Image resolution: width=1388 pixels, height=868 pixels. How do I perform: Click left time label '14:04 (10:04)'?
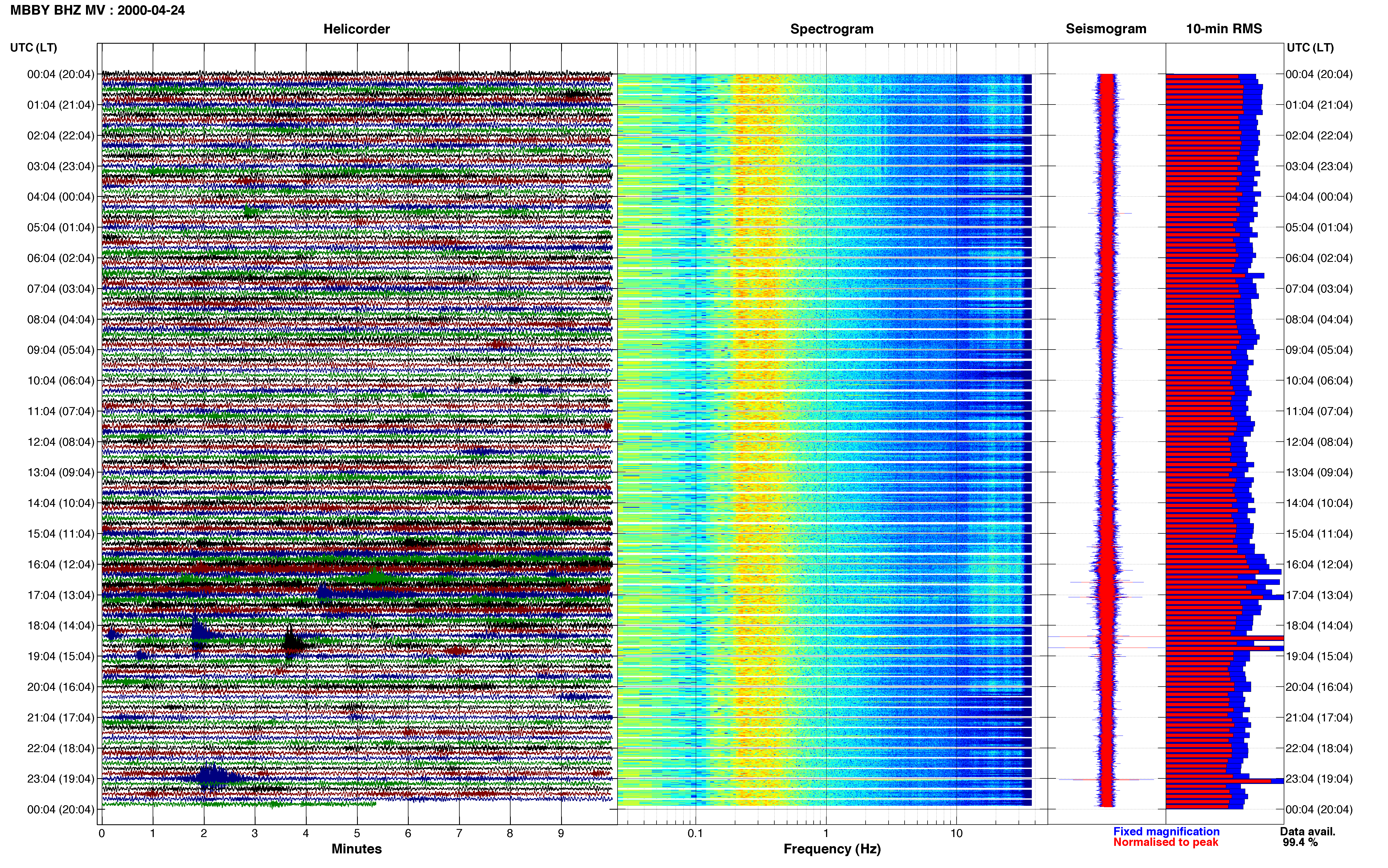click(61, 503)
